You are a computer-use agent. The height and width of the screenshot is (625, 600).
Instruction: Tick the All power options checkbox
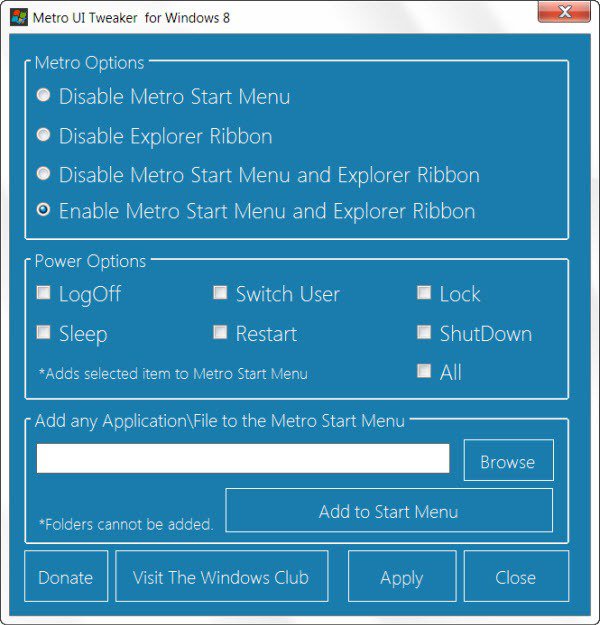coord(424,372)
